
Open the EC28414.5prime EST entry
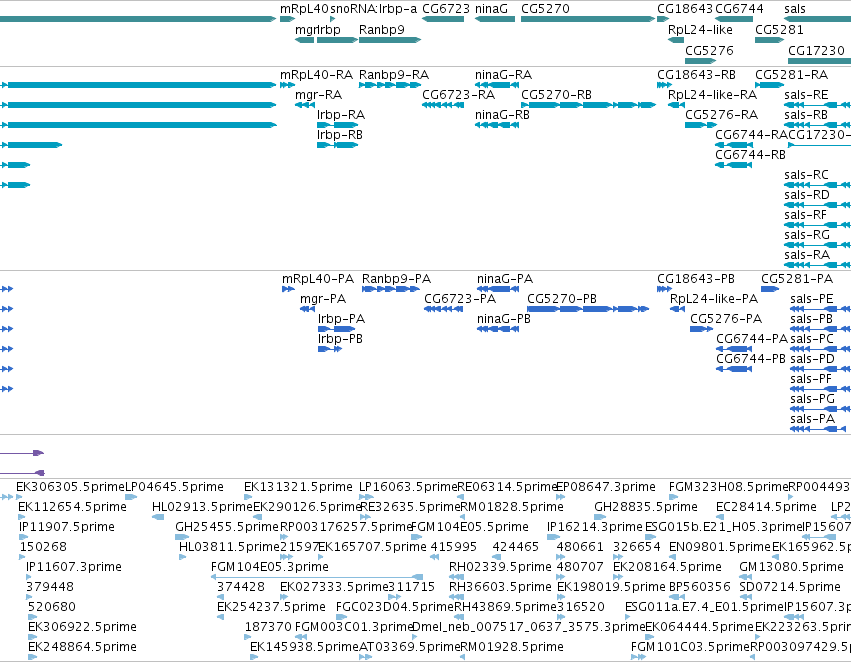(x=722, y=517)
